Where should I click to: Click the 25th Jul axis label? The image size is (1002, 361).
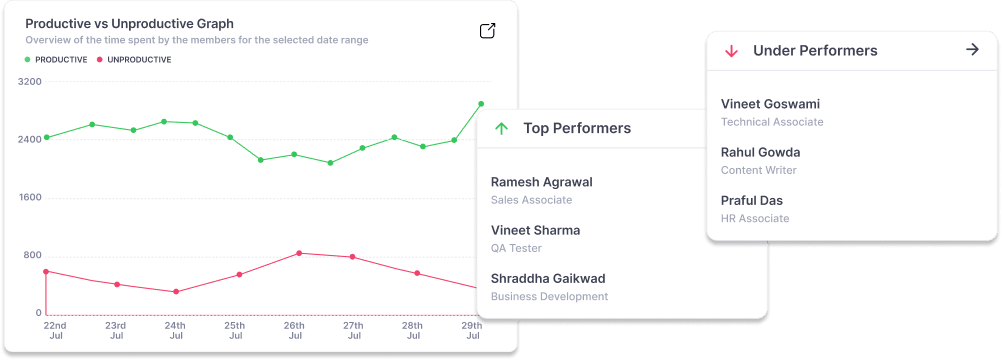coord(235,330)
